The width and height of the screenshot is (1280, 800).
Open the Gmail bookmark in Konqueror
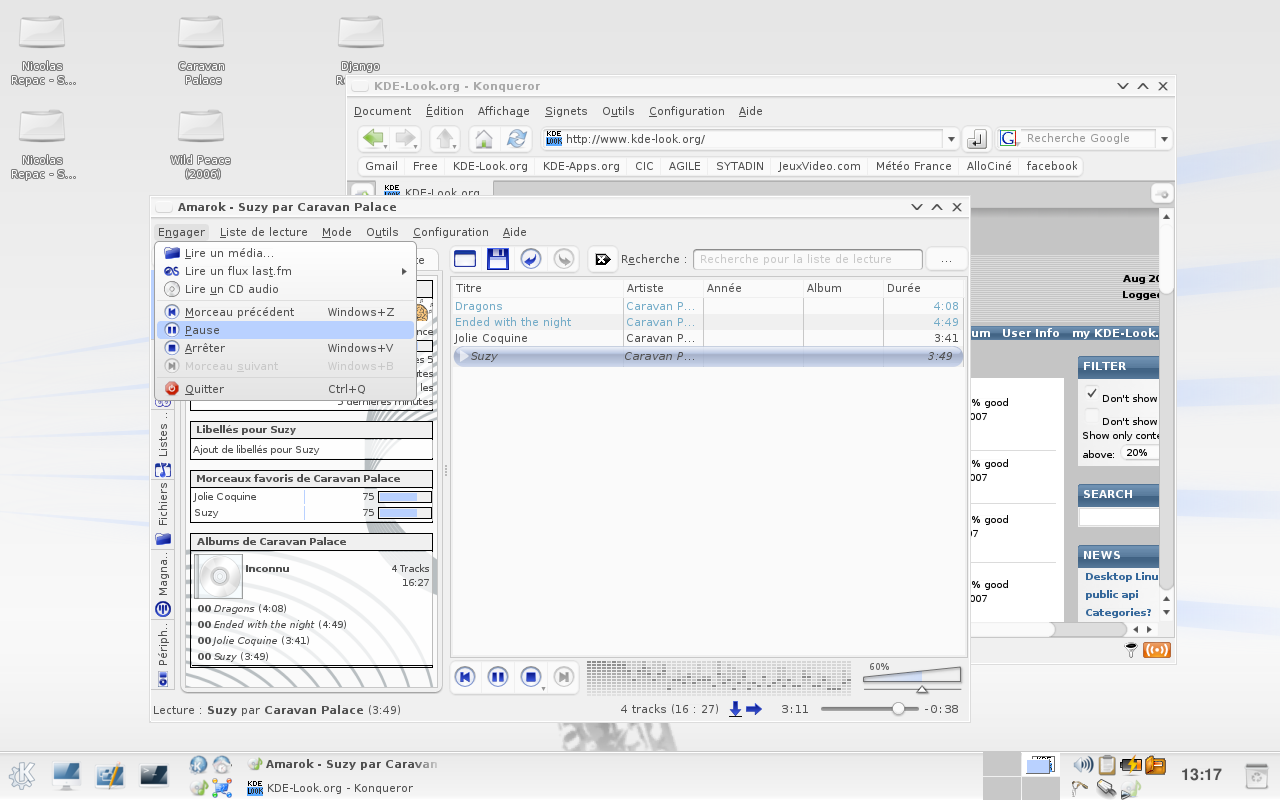(x=381, y=166)
